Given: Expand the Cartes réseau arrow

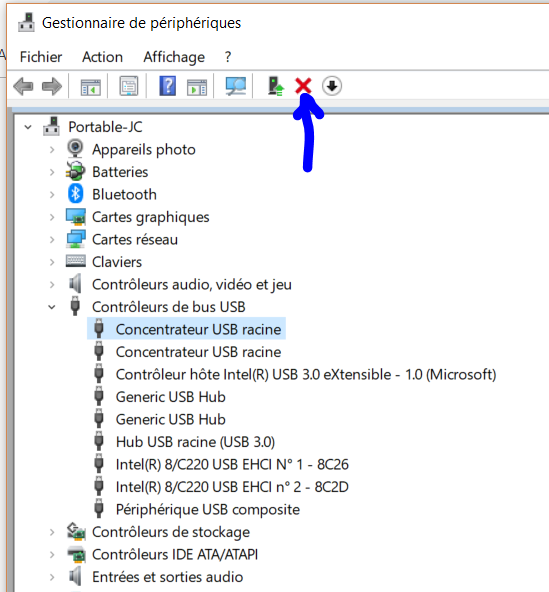Looking at the screenshot, I should click(x=52, y=239).
